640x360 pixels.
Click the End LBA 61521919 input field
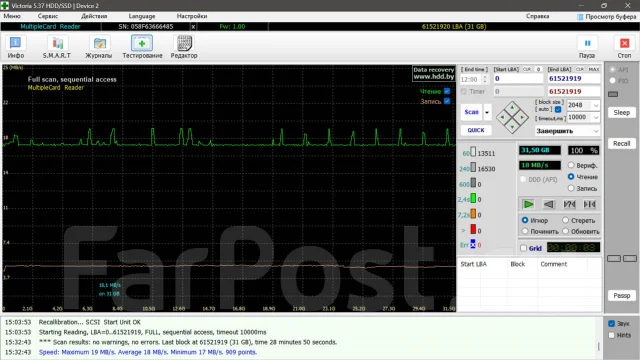(573, 79)
